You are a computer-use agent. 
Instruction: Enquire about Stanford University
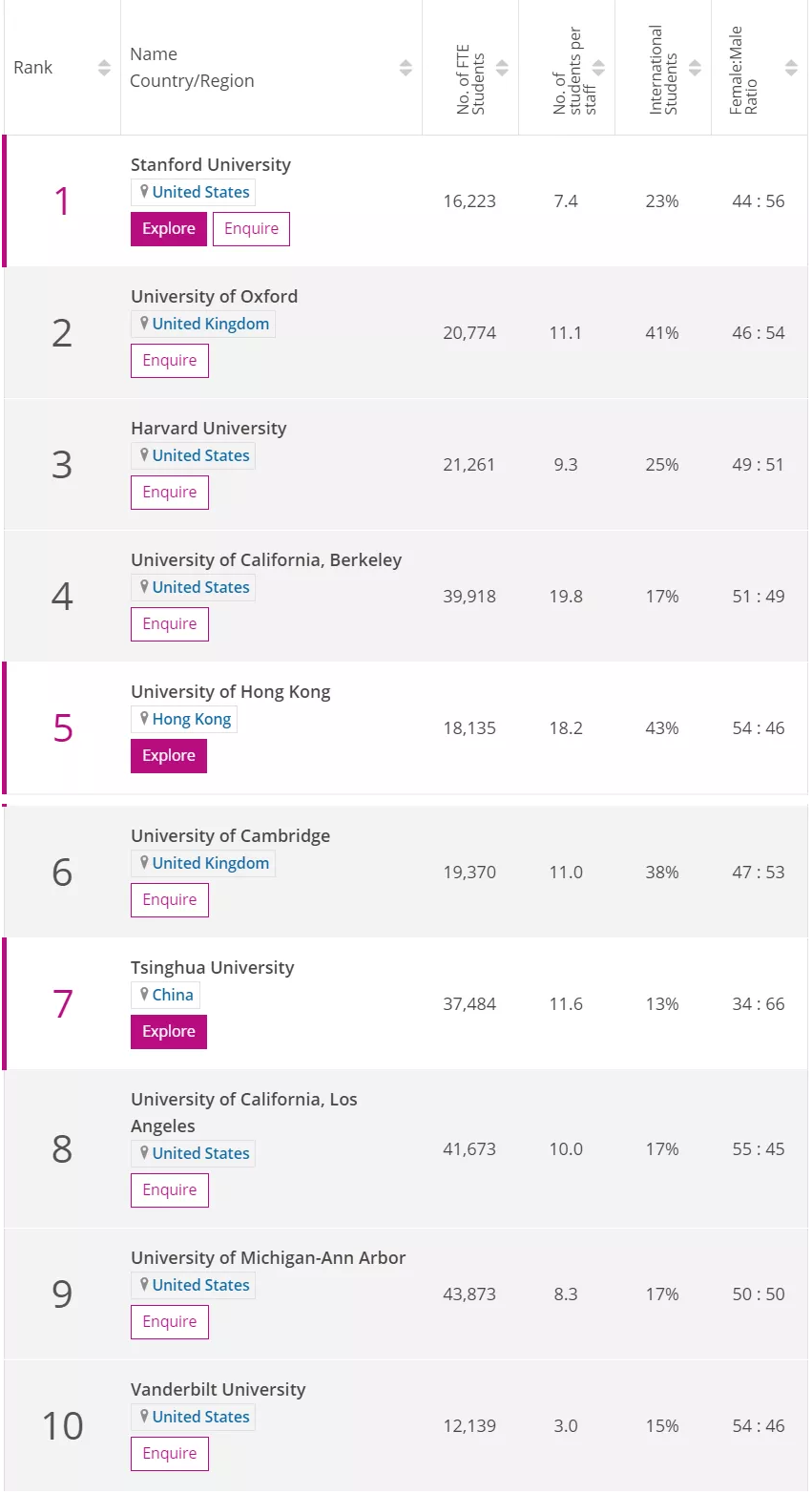click(251, 229)
